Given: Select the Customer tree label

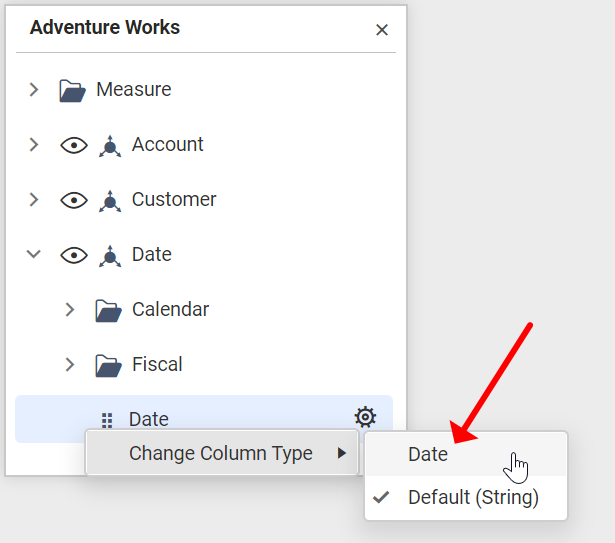Looking at the screenshot, I should 174,199.
